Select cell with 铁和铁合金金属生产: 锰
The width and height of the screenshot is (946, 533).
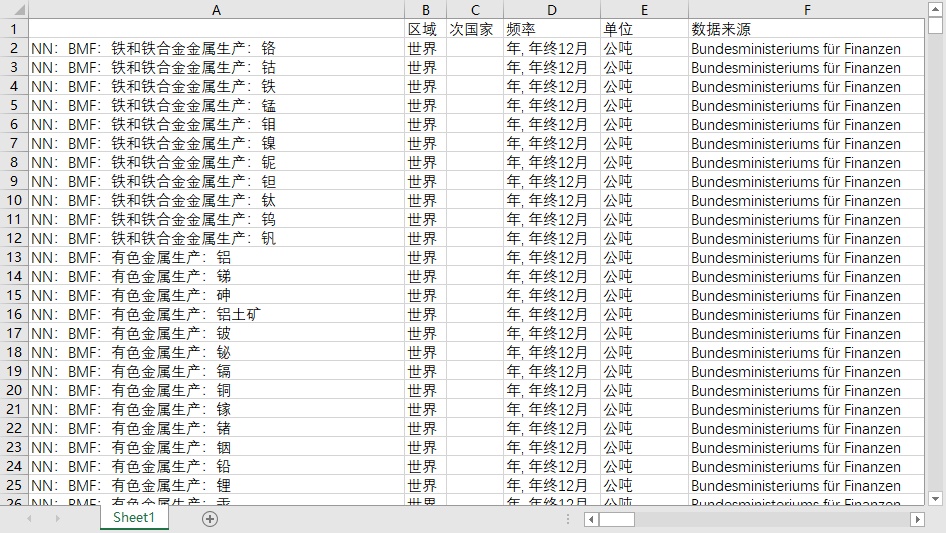(217, 105)
